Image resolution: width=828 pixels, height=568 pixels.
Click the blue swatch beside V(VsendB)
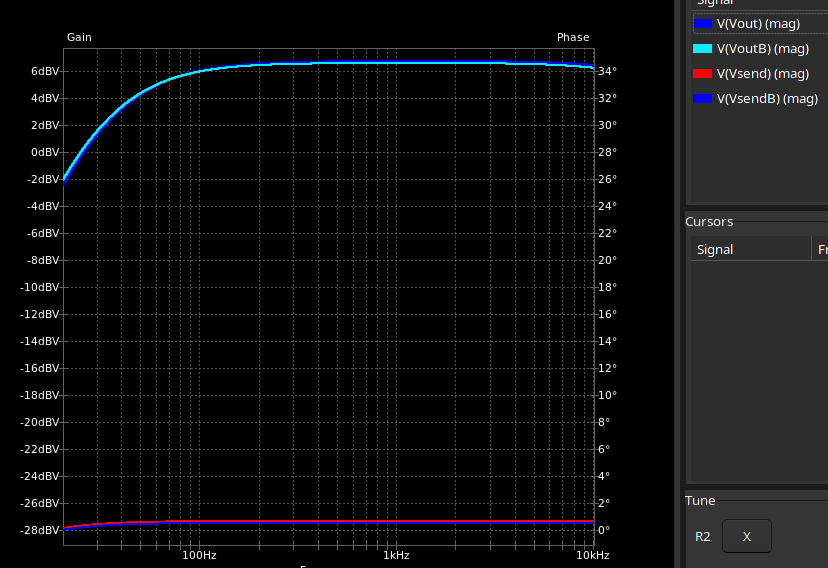(702, 98)
